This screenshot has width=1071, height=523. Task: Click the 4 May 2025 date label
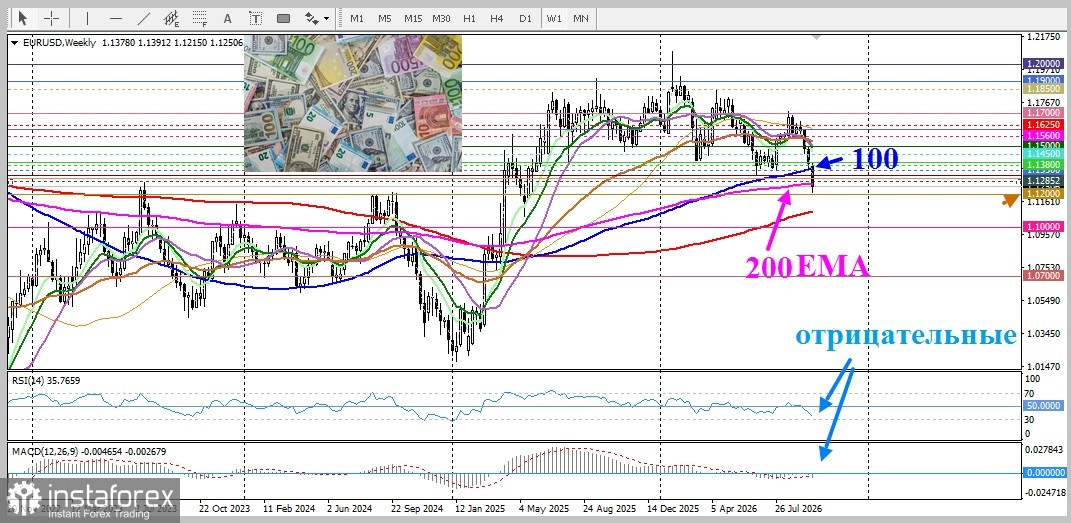pyautogui.click(x=544, y=509)
